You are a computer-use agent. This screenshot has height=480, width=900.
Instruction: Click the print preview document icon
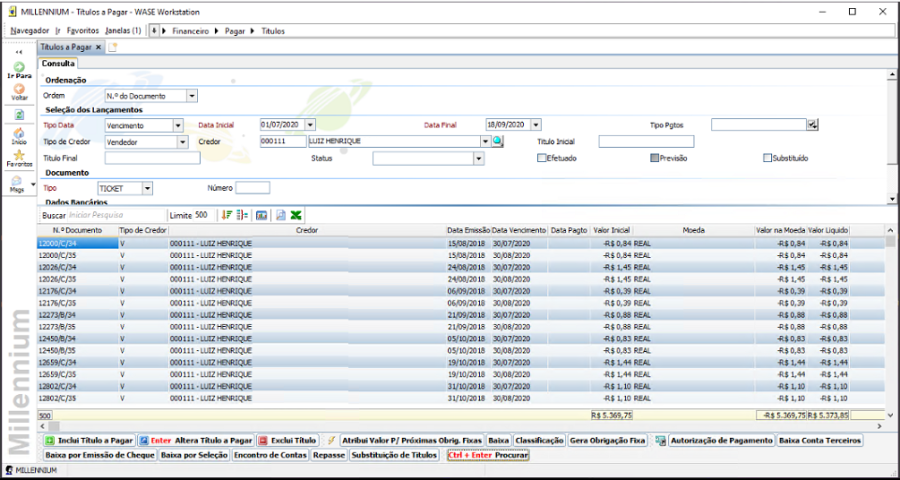281,215
